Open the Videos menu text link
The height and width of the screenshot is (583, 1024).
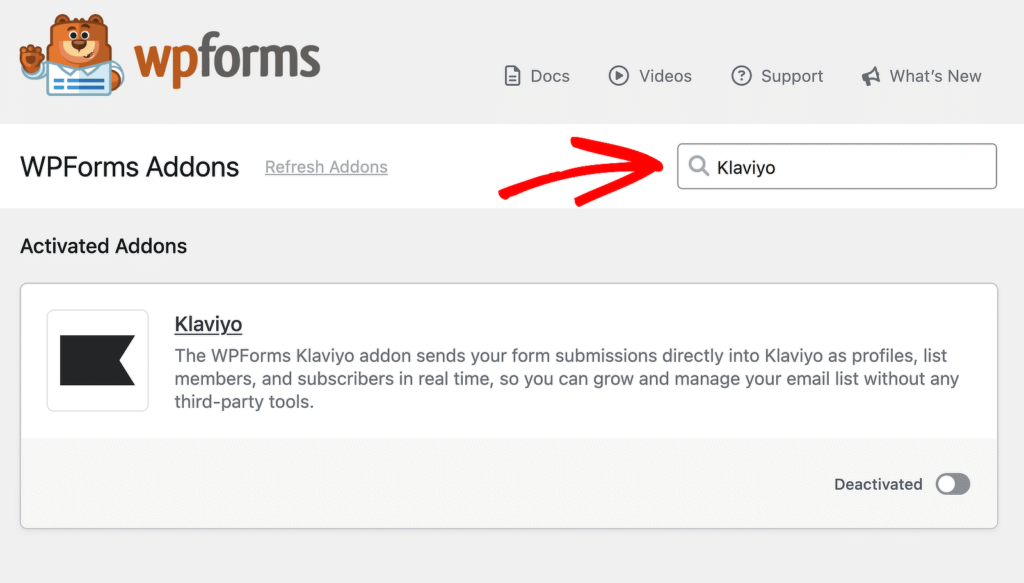(x=665, y=76)
